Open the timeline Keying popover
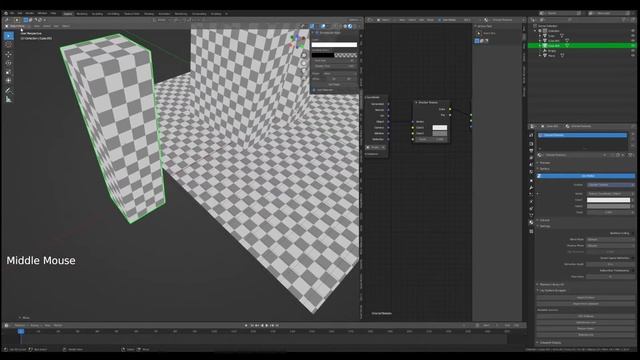Viewport: 640px width, 360px height. point(35,325)
